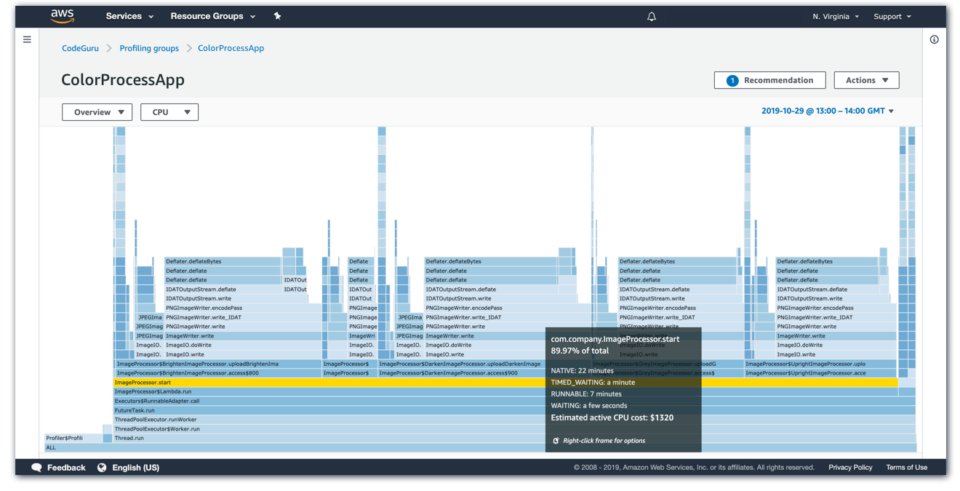Select the Profiler$Profil frame
Image resolution: width=960 pixels, height=491 pixels.
(74, 438)
